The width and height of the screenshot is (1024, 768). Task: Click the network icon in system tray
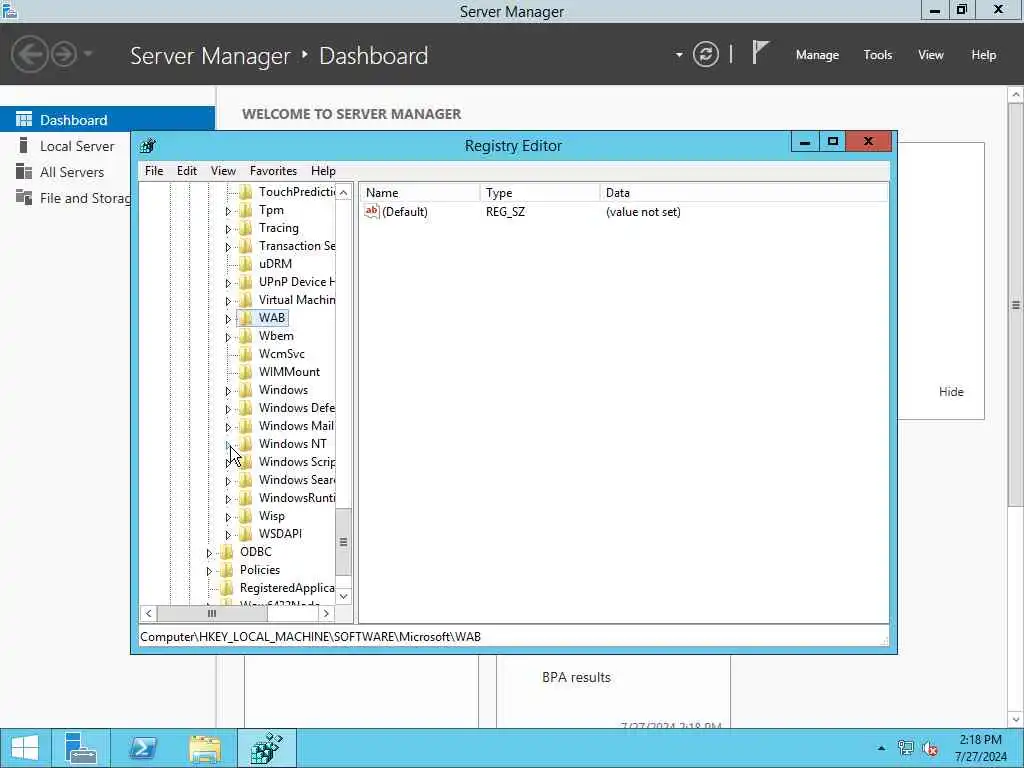pyautogui.click(x=905, y=748)
